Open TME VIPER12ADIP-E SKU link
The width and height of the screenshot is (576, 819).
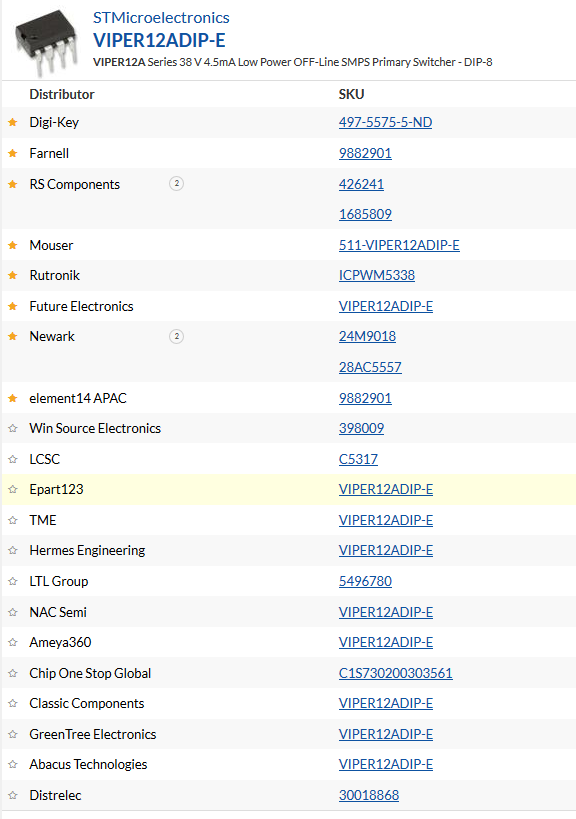click(386, 520)
